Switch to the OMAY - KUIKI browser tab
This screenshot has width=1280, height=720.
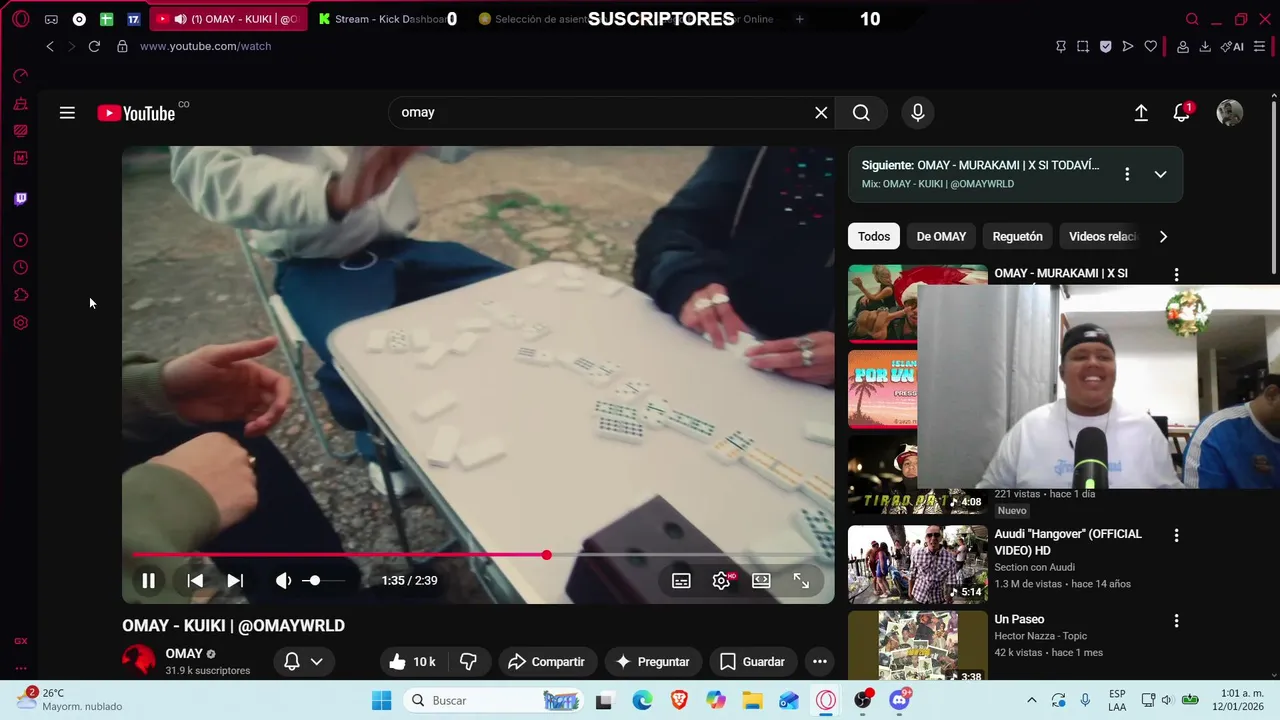[229, 19]
